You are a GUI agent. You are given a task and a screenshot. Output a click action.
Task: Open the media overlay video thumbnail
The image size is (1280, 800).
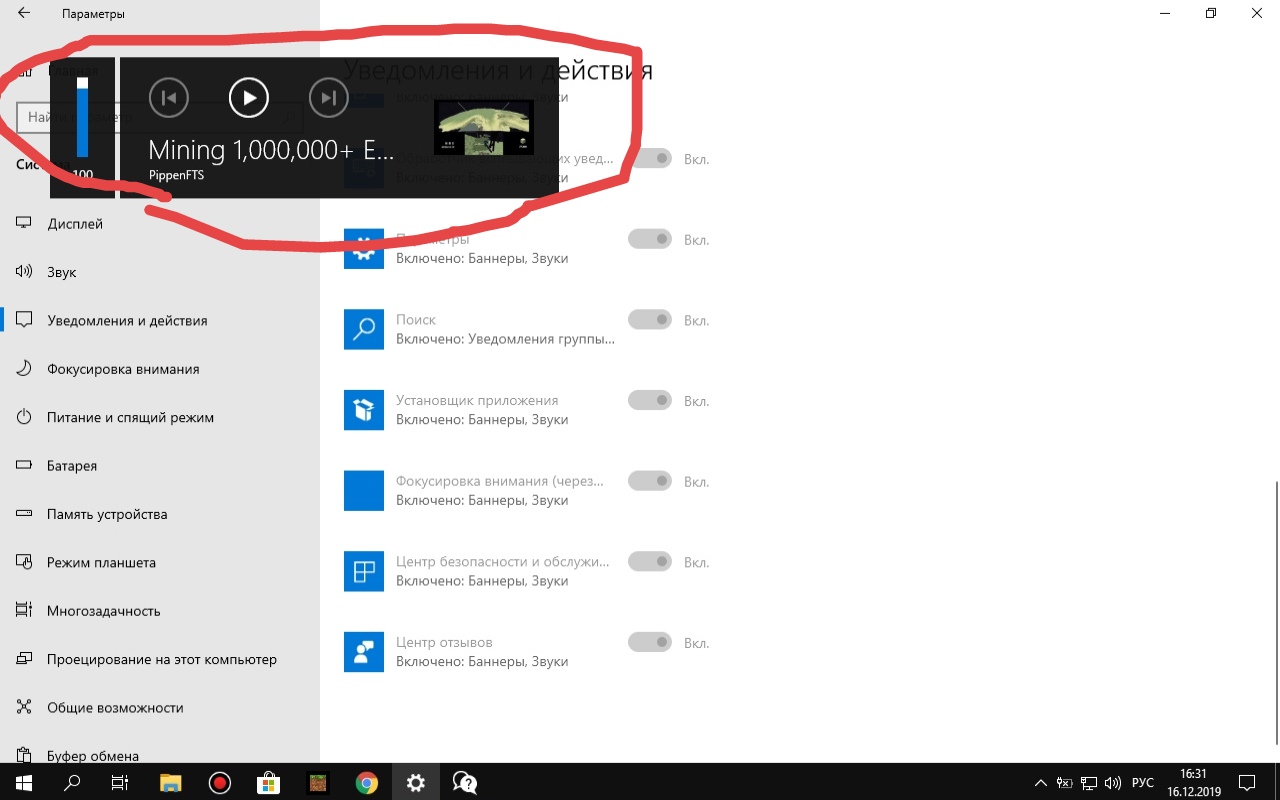484,127
